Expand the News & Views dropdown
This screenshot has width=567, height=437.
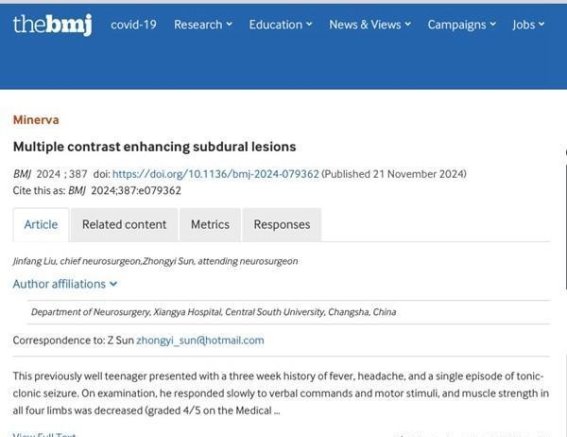(x=370, y=25)
